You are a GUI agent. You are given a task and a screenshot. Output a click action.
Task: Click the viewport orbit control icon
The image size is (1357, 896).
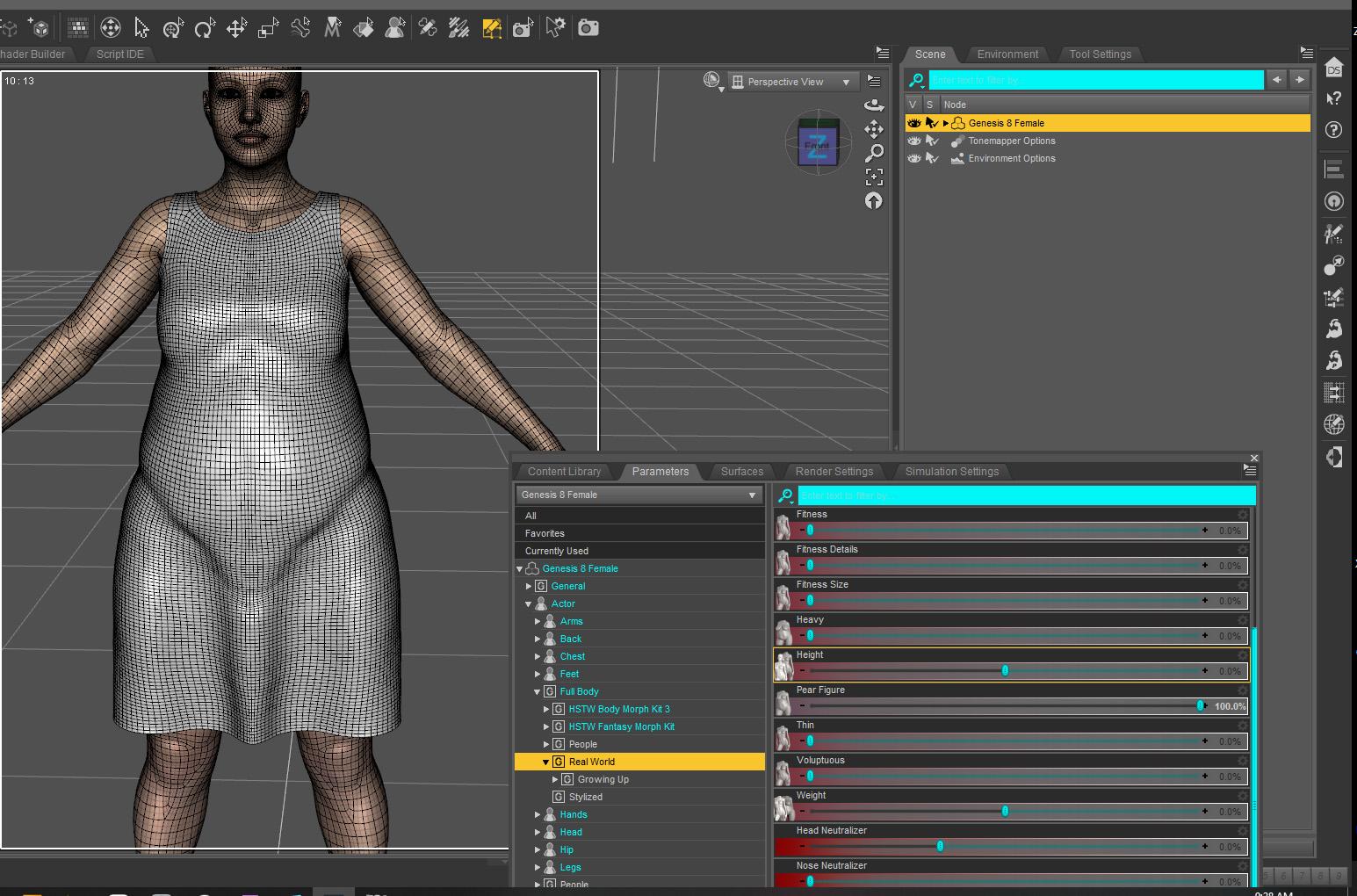tap(874, 105)
